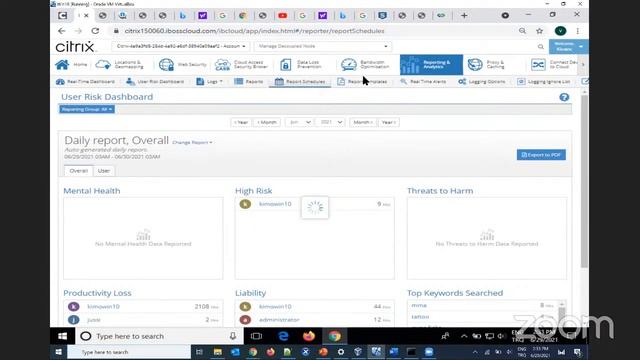Open Chrome in the VM taskbar
Screen dimensions: 640x360
coord(335,336)
